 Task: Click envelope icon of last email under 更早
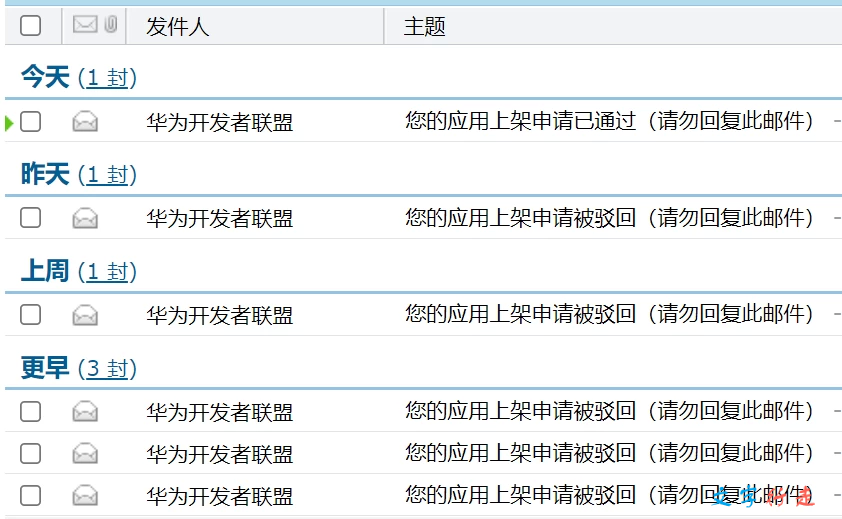[x=85, y=495]
